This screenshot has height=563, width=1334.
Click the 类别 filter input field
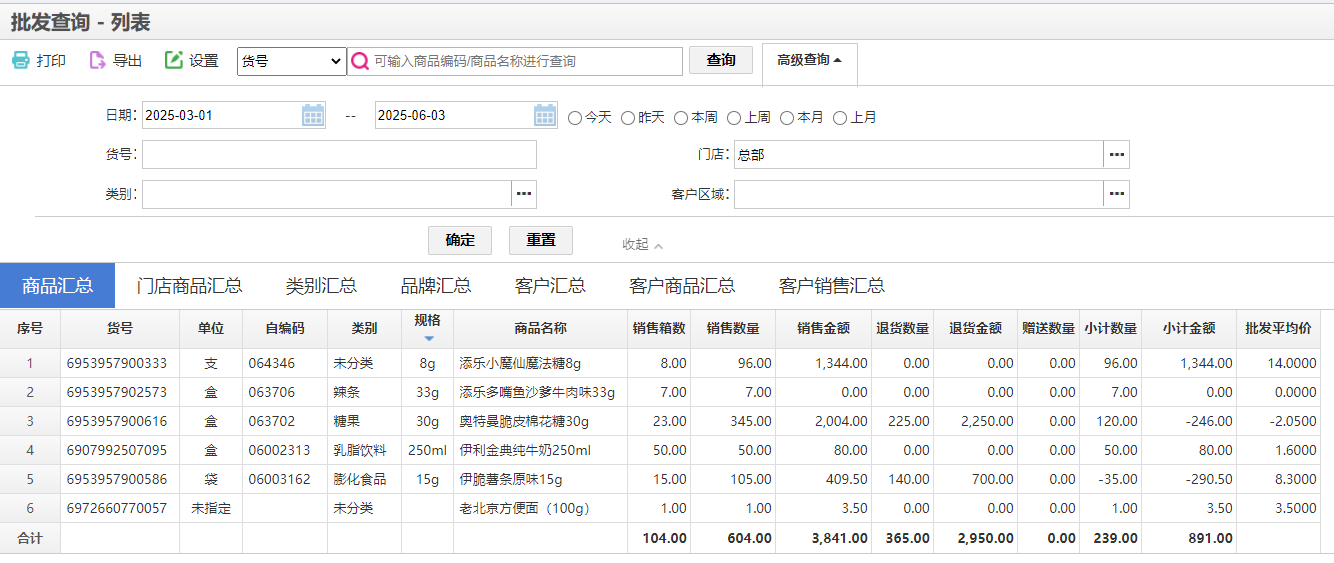(x=326, y=194)
